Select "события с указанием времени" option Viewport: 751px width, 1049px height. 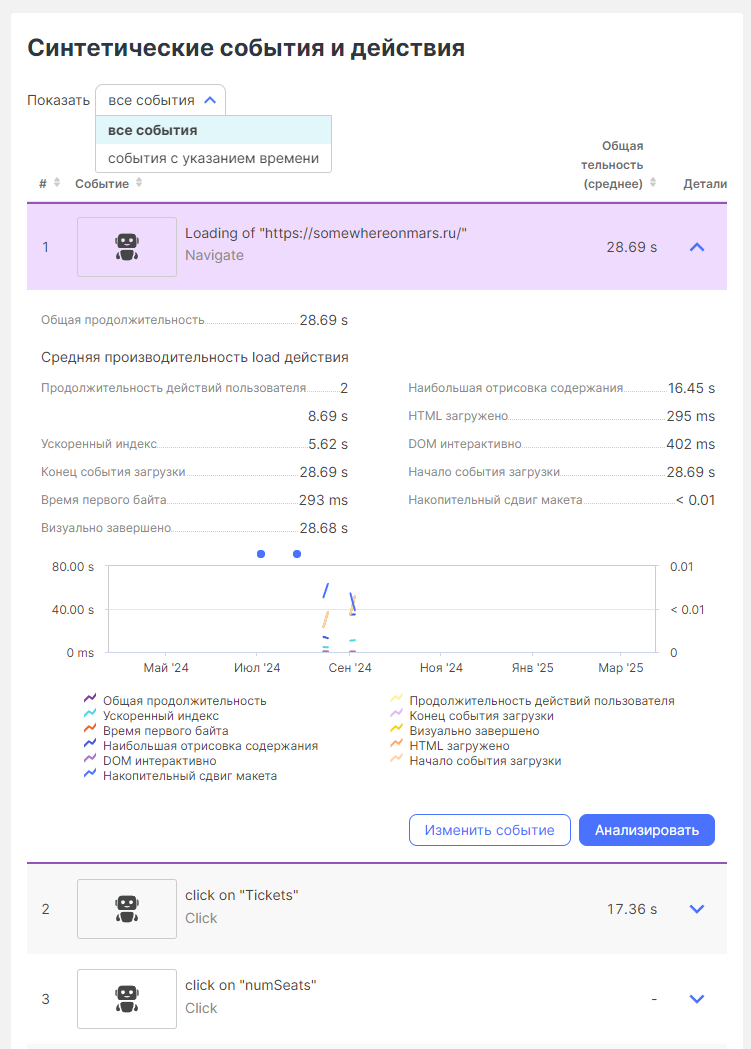point(212,158)
